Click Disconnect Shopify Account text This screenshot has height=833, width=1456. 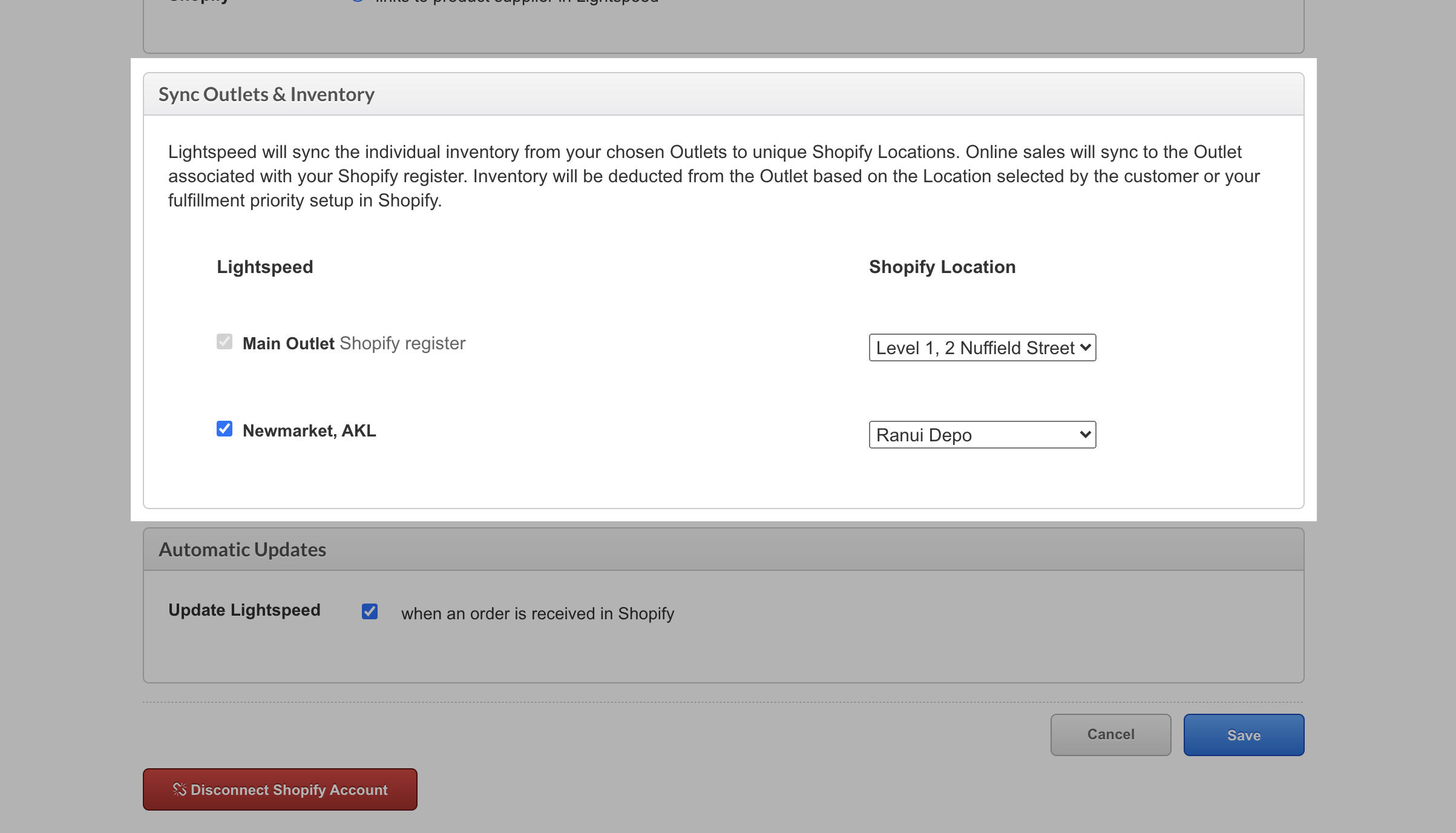click(289, 790)
